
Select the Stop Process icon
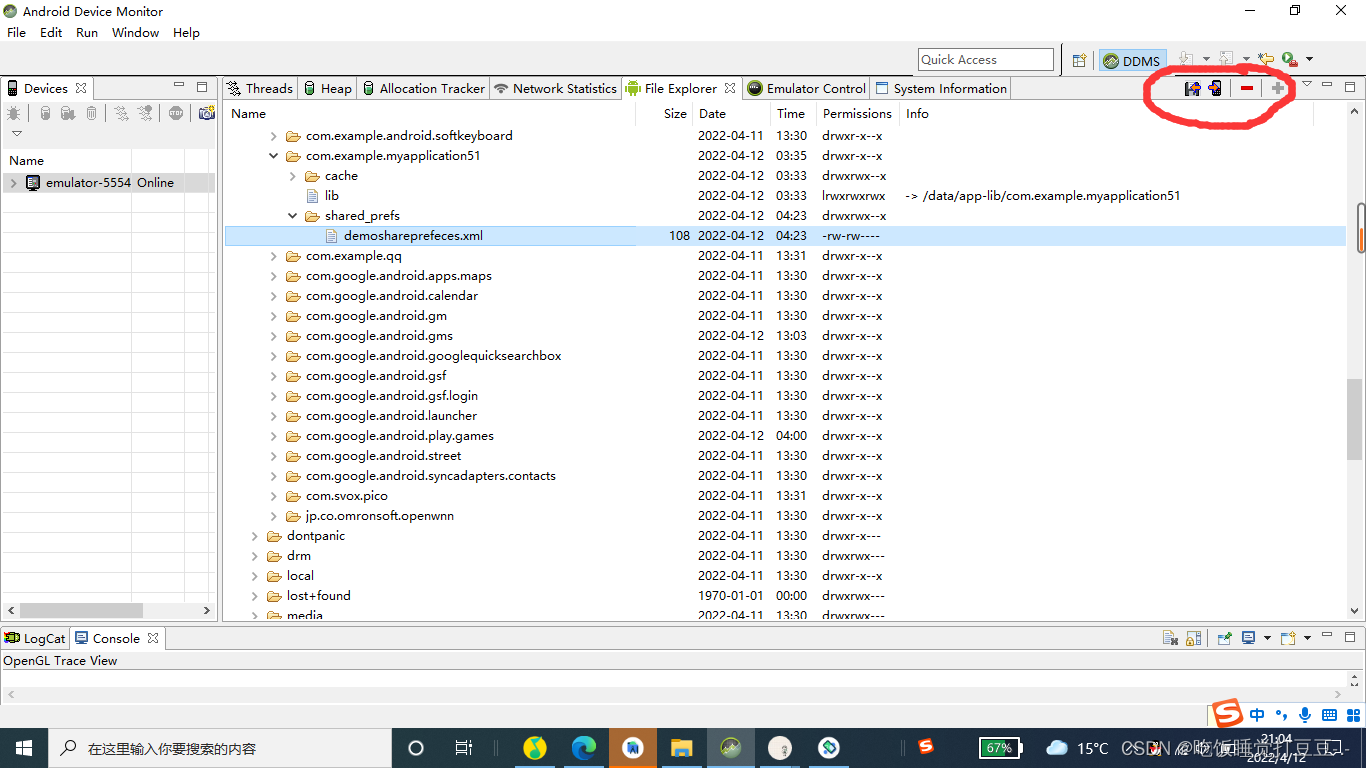(175, 112)
